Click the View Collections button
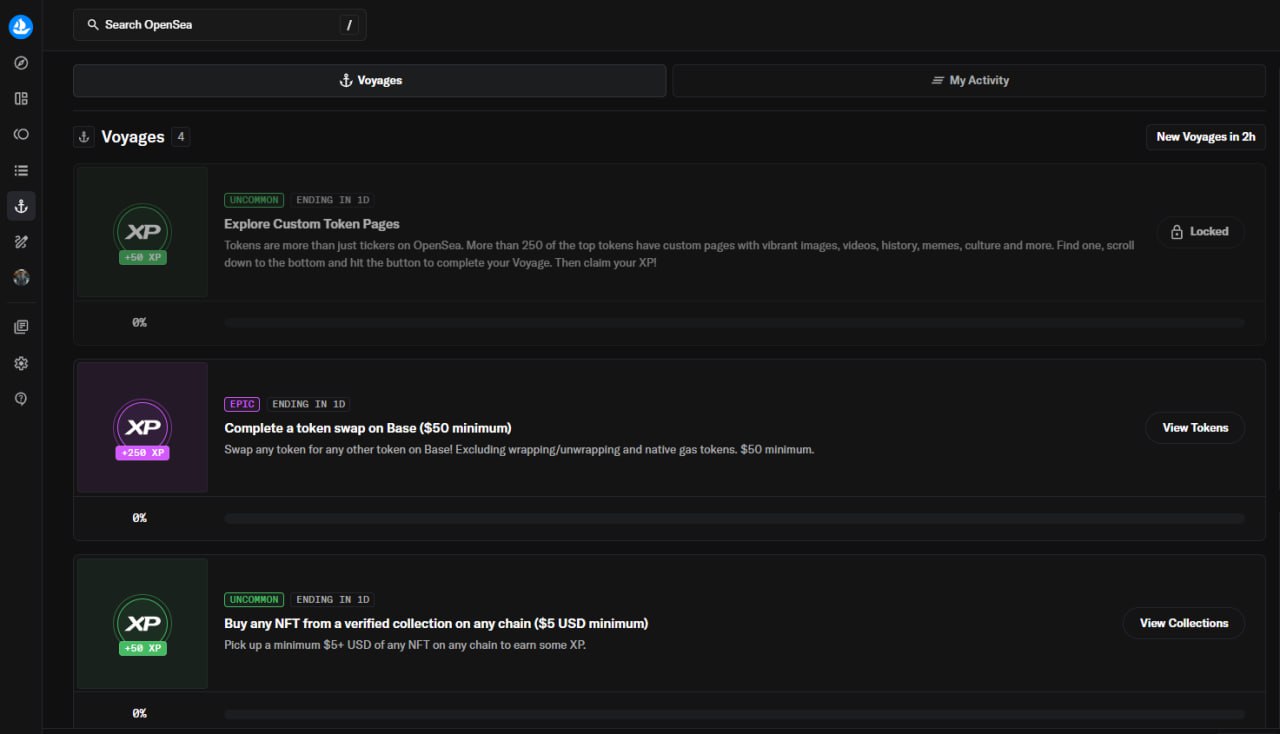This screenshot has height=734, width=1280. pyautogui.click(x=1184, y=623)
